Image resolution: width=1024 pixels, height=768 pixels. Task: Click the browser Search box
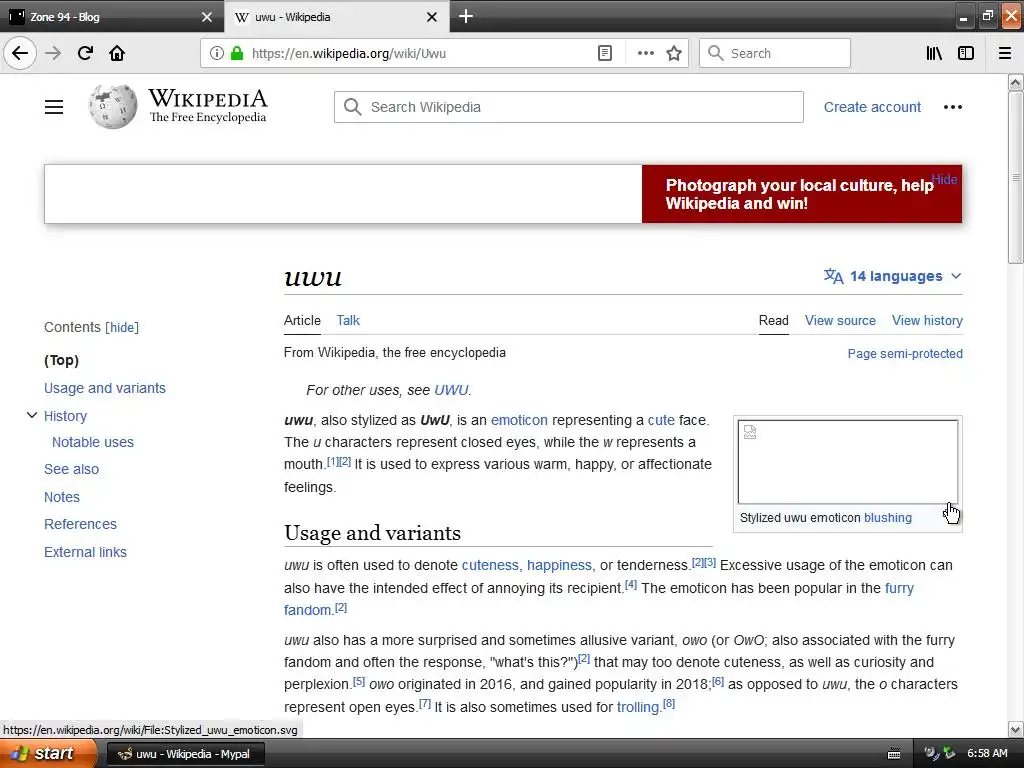click(775, 53)
